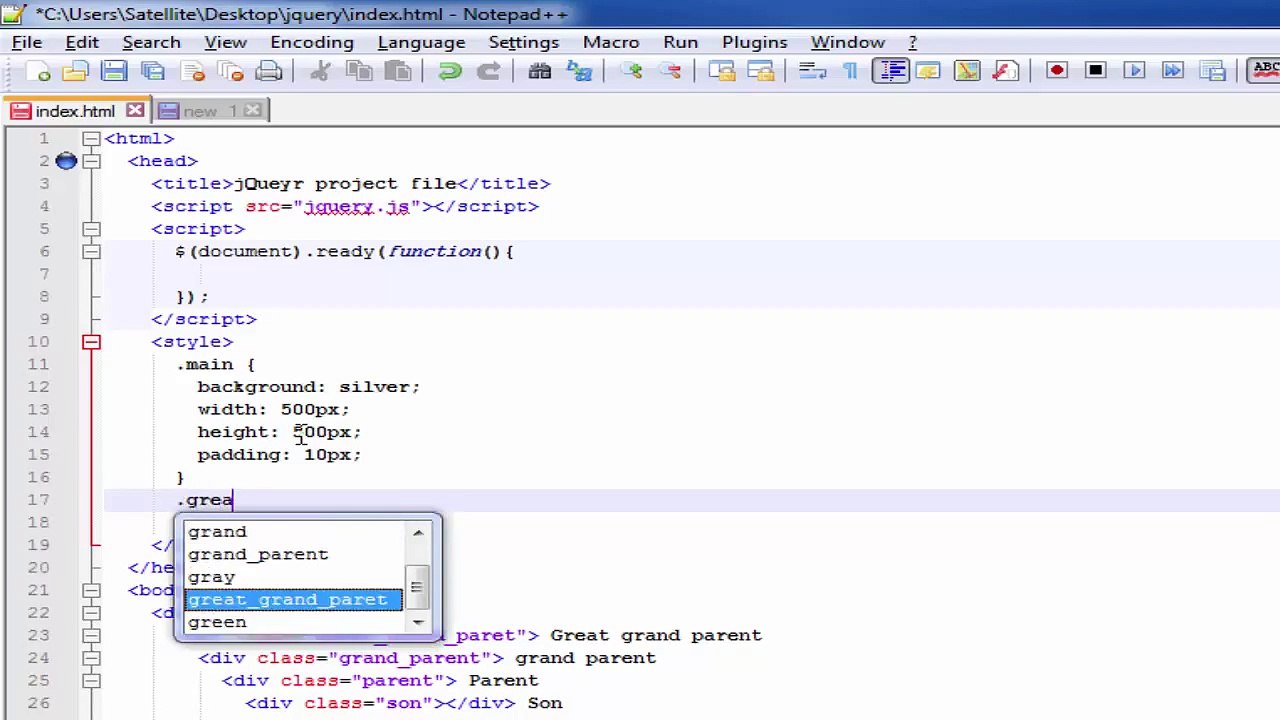Click the autocomplete list scroll-up arrow

point(418,532)
